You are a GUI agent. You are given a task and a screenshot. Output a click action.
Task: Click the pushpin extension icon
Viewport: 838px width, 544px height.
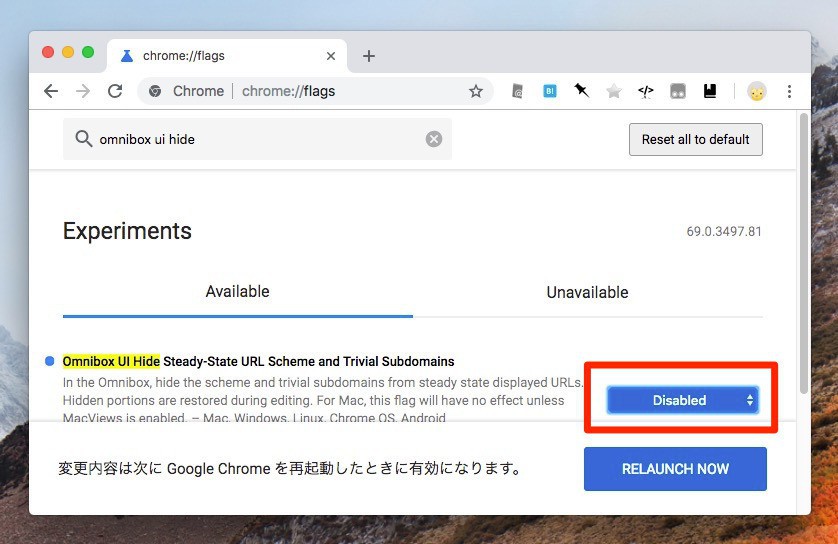(581, 91)
